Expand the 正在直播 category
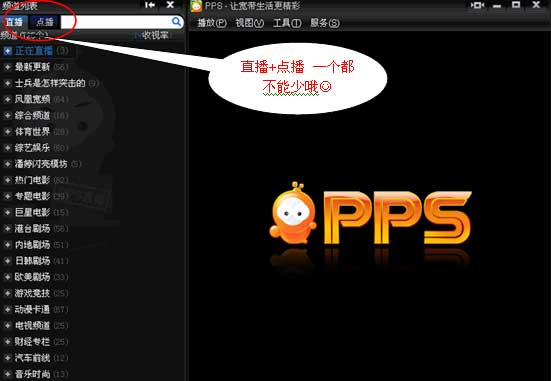Image resolution: width=551 pixels, height=381 pixels. point(7,51)
